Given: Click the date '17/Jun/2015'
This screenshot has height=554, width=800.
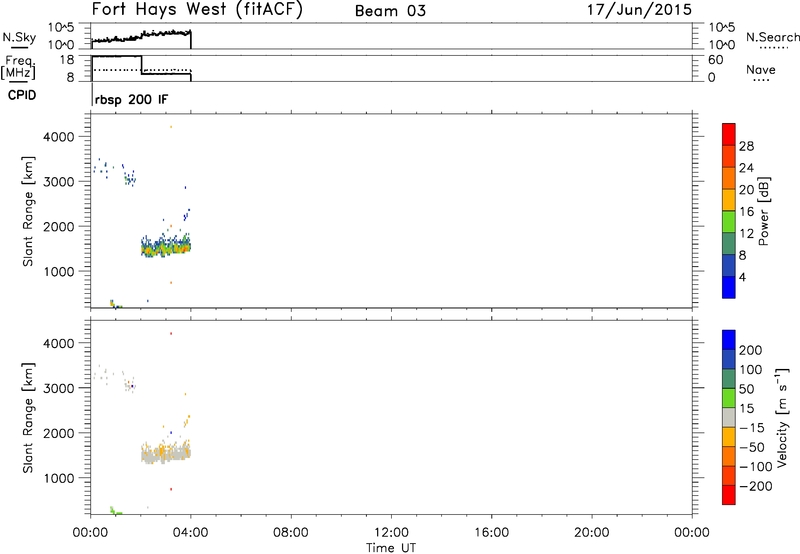Looking at the screenshot, I should 639,10.
